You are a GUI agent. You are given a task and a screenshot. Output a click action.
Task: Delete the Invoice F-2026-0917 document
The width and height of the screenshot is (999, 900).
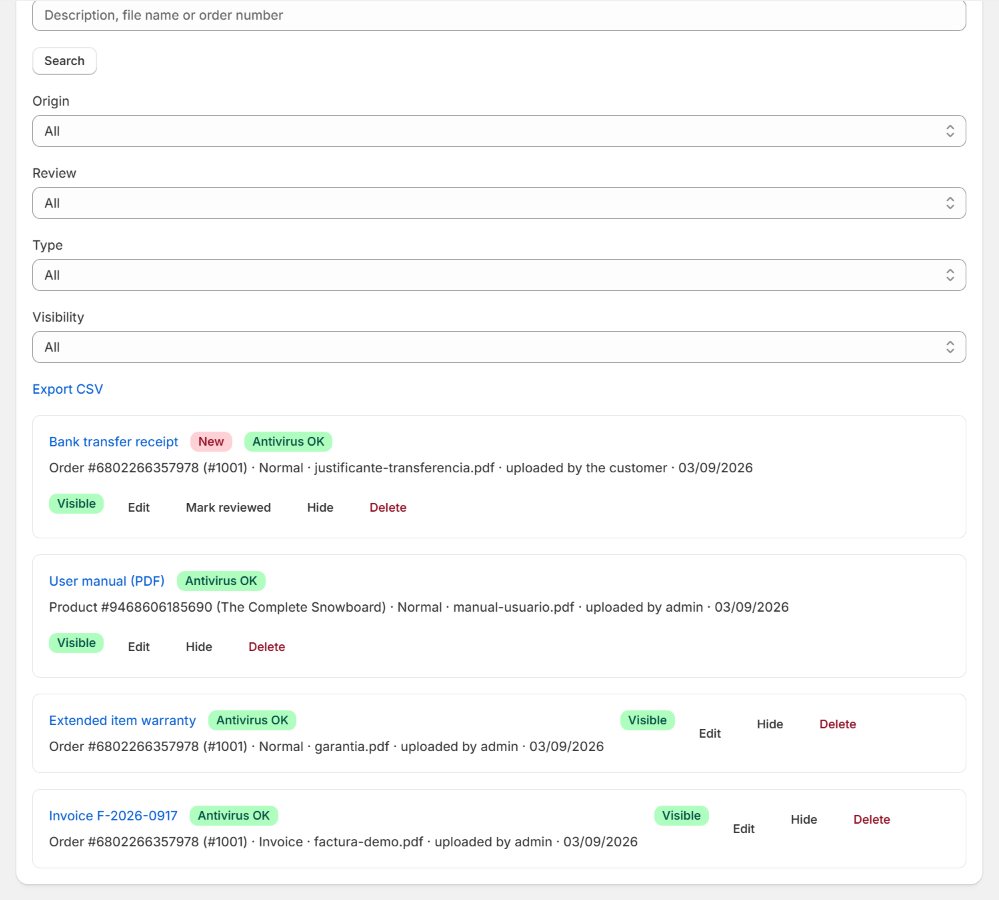coord(872,820)
